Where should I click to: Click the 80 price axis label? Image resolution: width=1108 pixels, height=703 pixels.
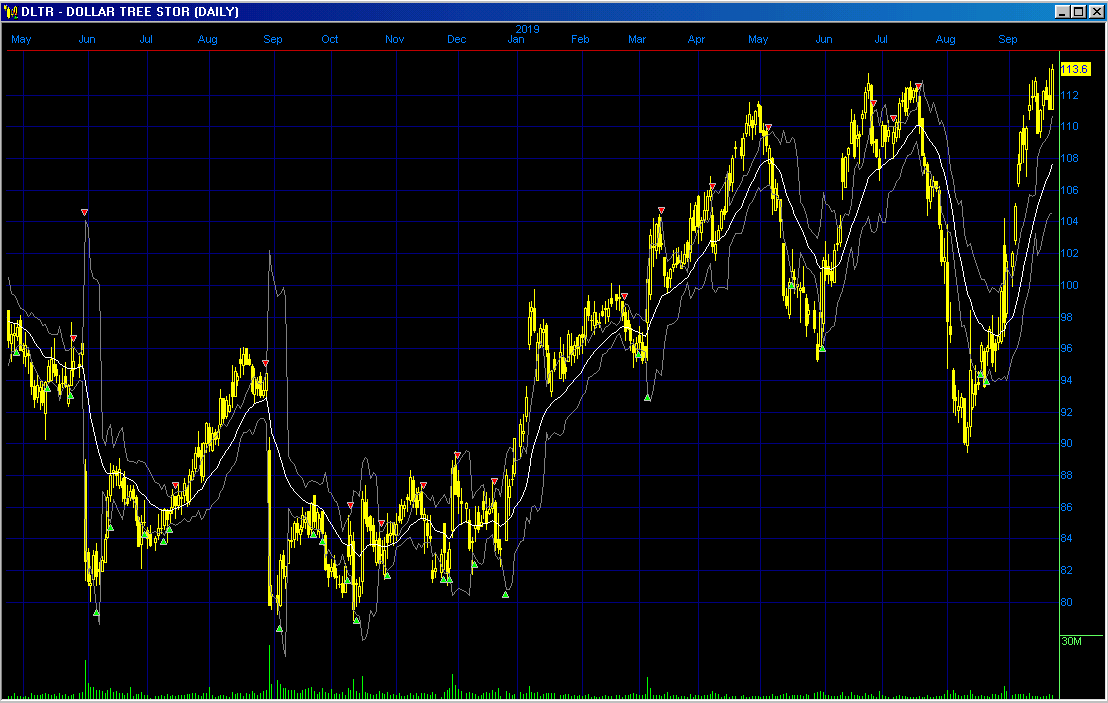pos(1067,602)
